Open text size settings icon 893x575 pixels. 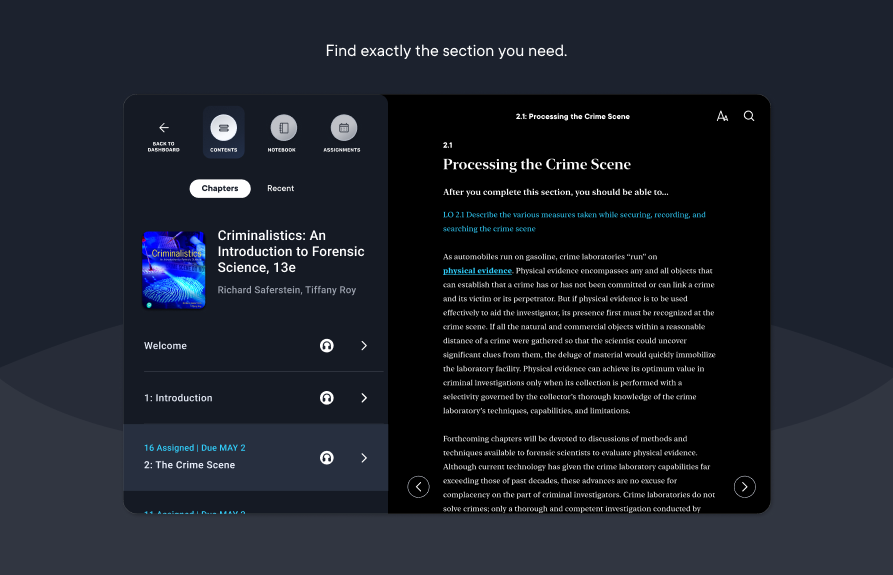(722, 116)
